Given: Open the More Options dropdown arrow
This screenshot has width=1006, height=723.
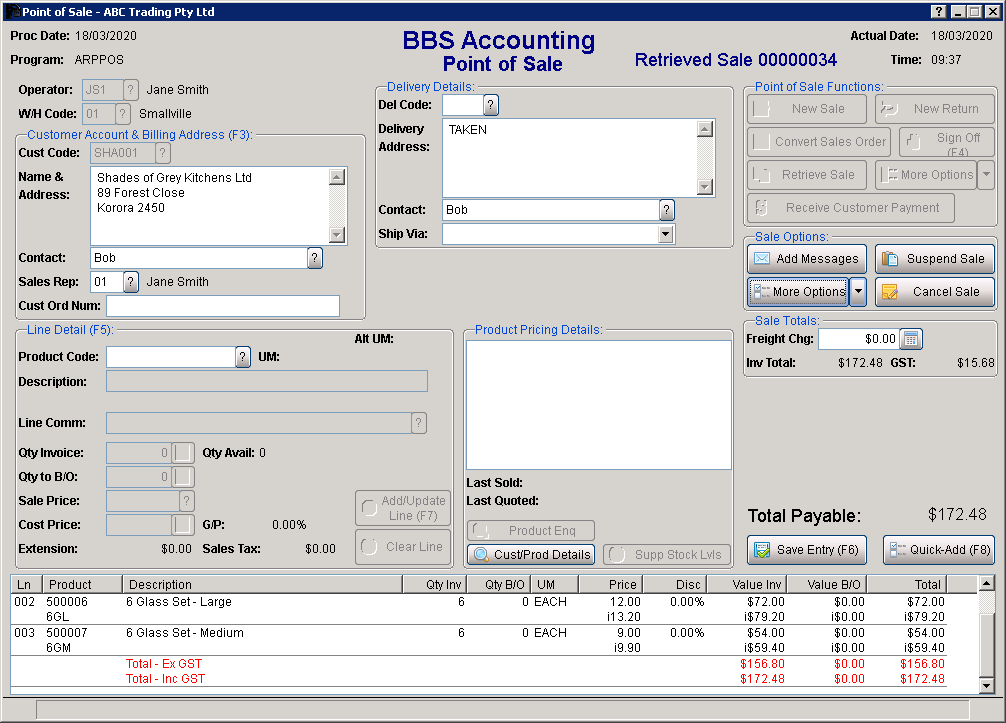Looking at the screenshot, I should pyautogui.click(x=857, y=292).
